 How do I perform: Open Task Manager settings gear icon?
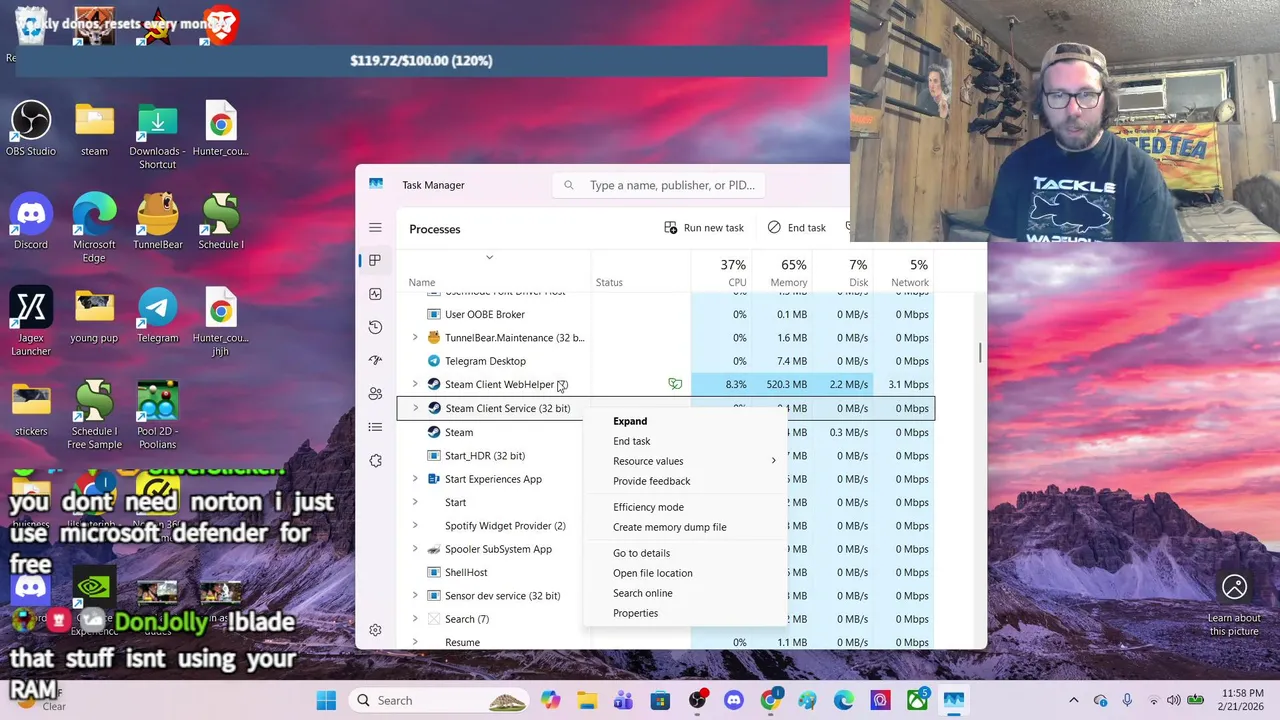pos(375,630)
